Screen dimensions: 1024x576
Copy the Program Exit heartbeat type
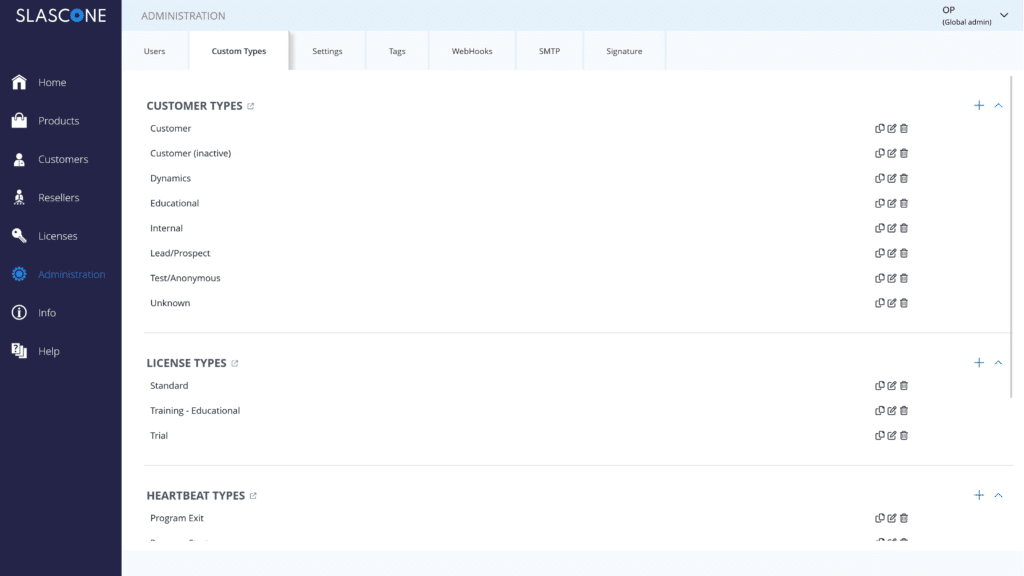tap(880, 518)
